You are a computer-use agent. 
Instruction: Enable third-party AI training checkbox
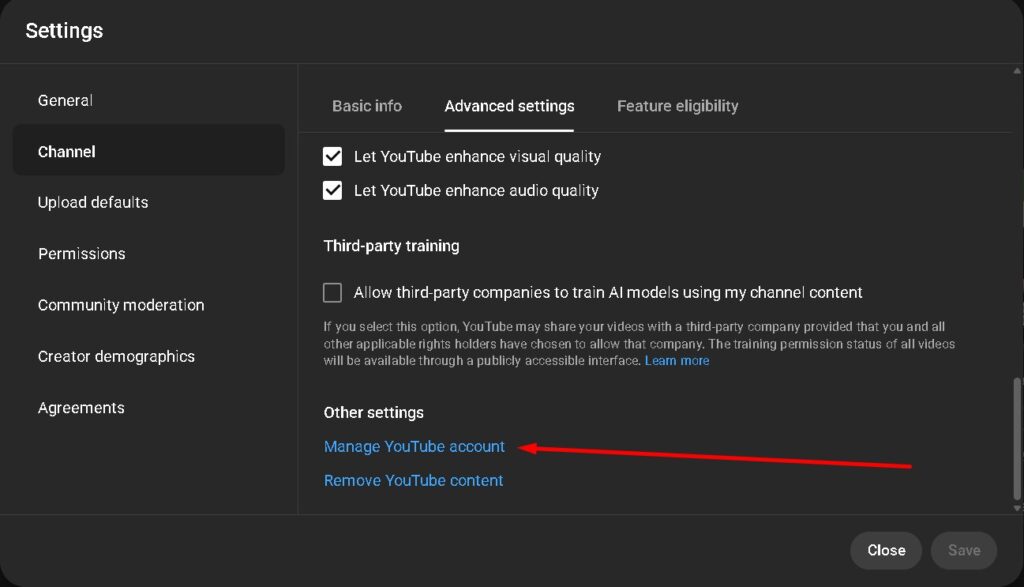point(332,293)
